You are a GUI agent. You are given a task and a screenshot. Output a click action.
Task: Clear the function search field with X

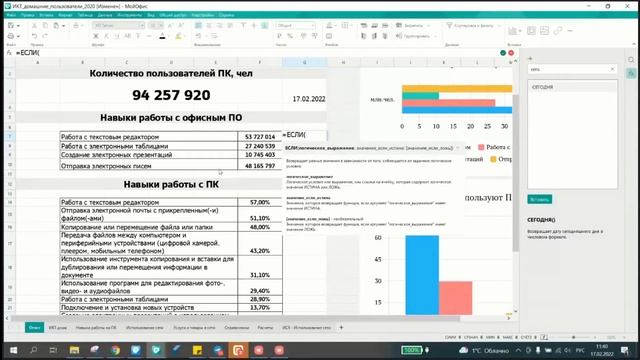[x=612, y=69]
